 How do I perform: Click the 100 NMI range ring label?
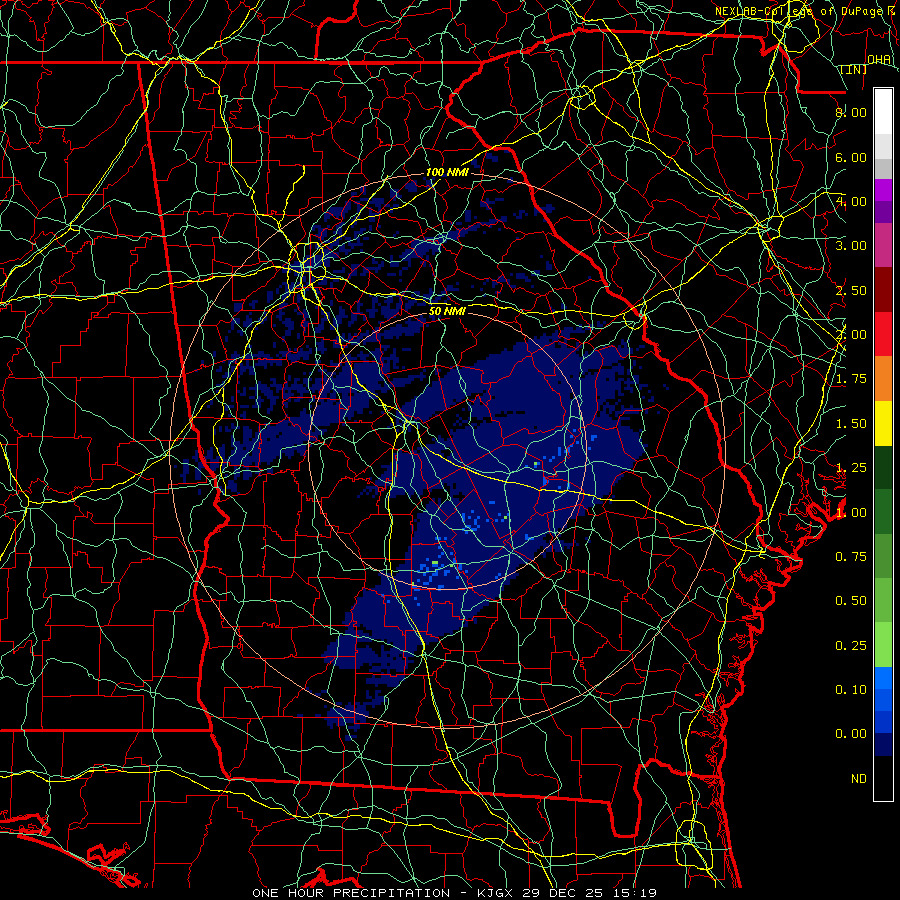(x=447, y=172)
